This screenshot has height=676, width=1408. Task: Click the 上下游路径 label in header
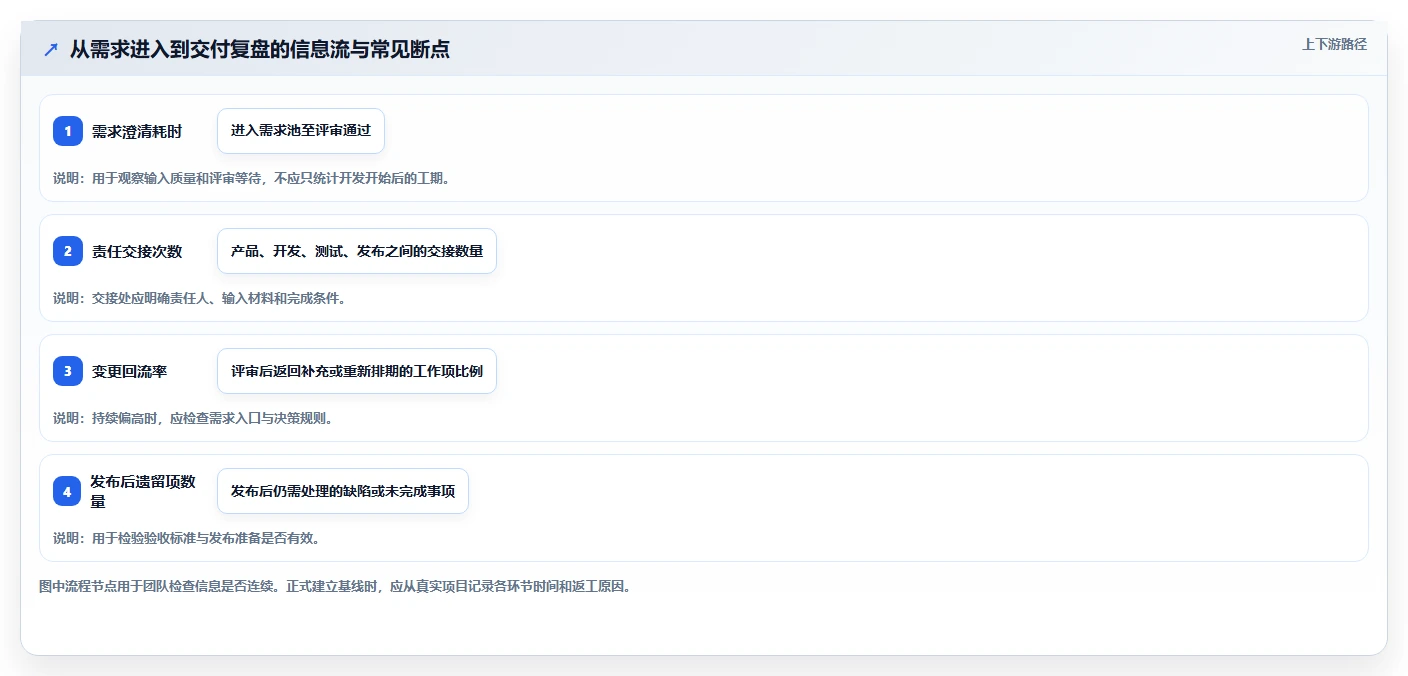[1334, 44]
